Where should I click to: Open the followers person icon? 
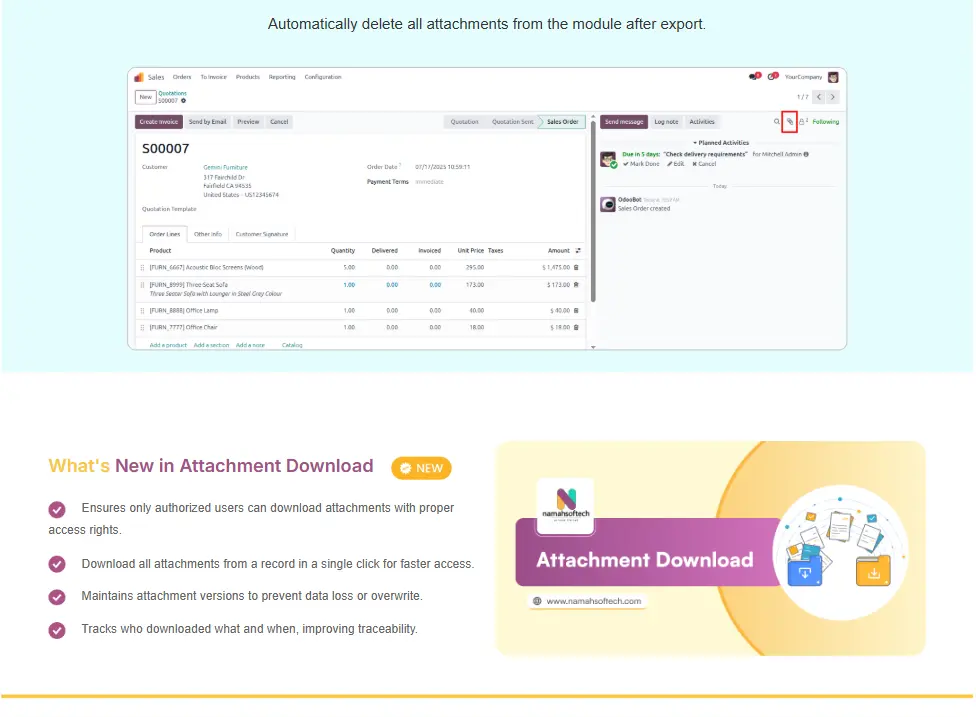[x=802, y=122]
